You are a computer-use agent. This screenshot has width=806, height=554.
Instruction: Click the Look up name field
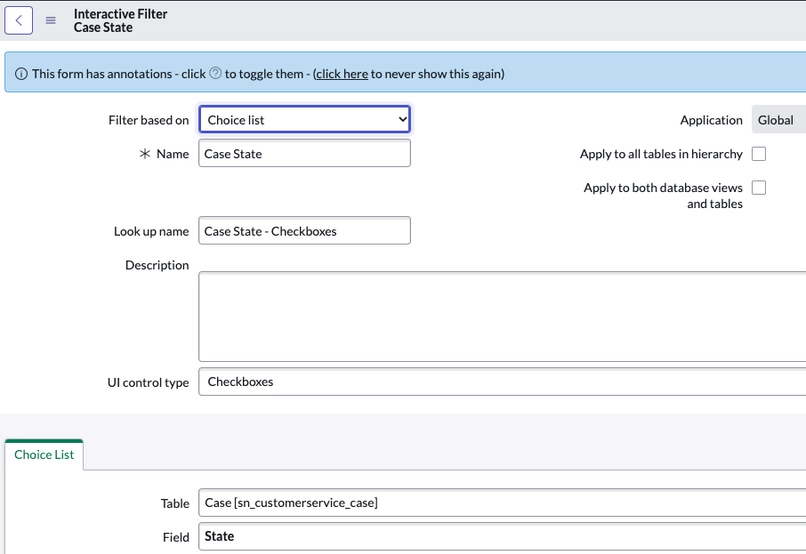pyautogui.click(x=305, y=231)
